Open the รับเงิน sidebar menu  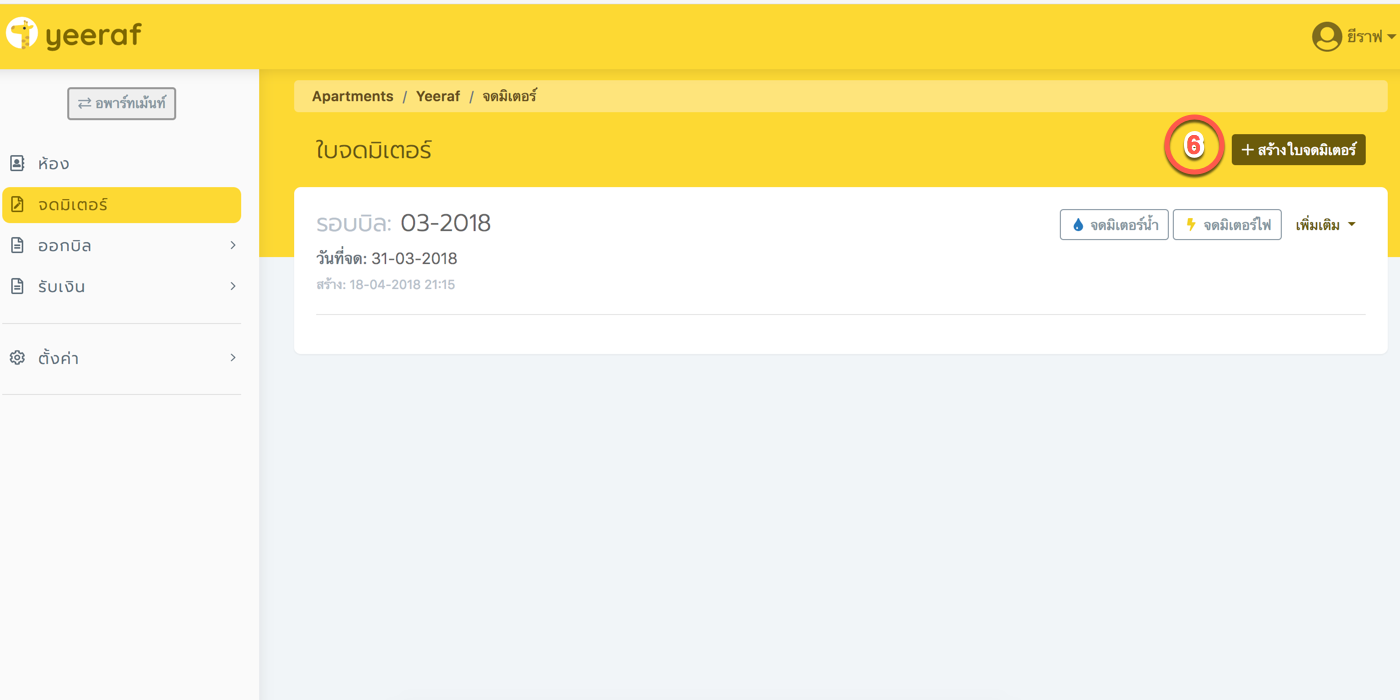click(122, 286)
